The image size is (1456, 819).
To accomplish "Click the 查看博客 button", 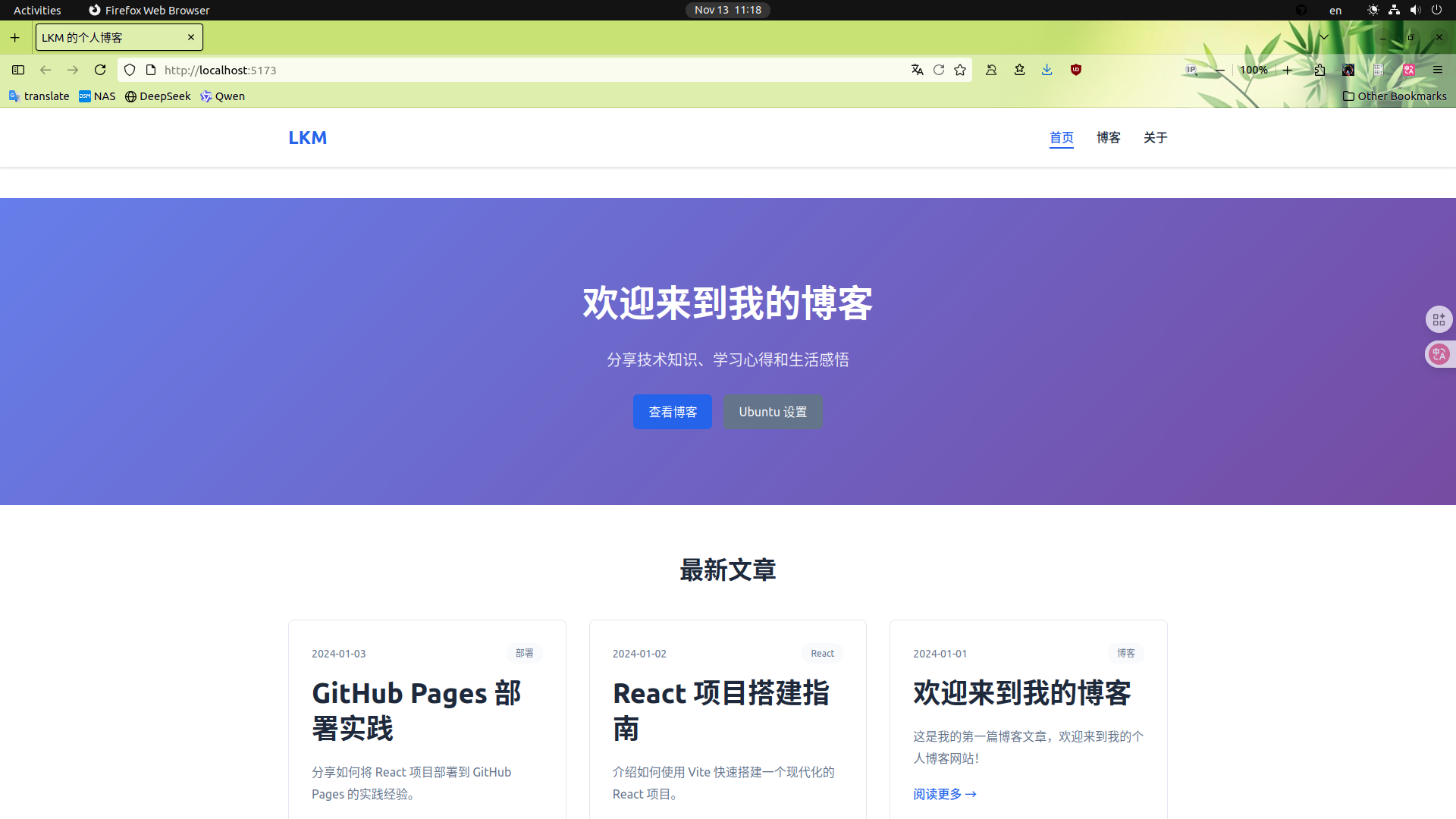I will pyautogui.click(x=672, y=412).
